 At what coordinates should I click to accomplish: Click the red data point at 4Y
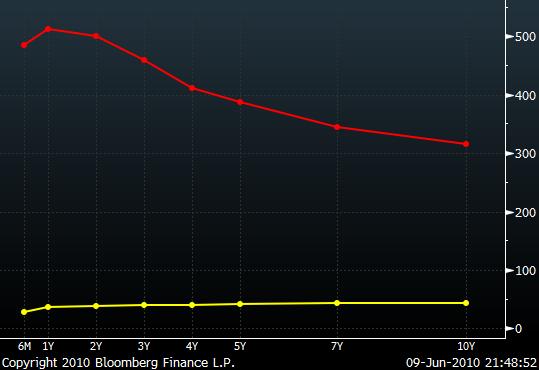pos(192,88)
